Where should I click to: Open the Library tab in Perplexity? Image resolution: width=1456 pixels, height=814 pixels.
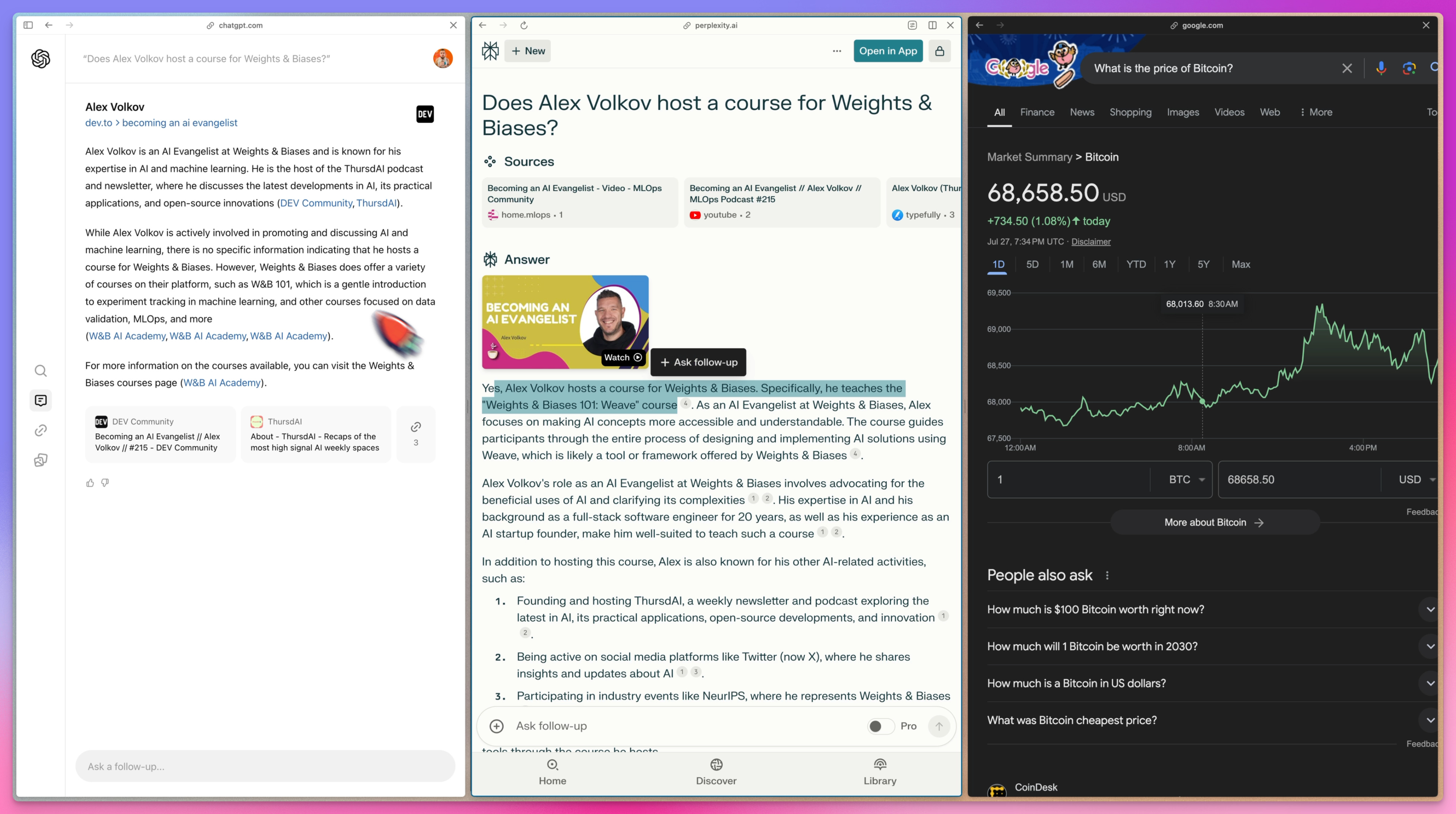coord(880,773)
